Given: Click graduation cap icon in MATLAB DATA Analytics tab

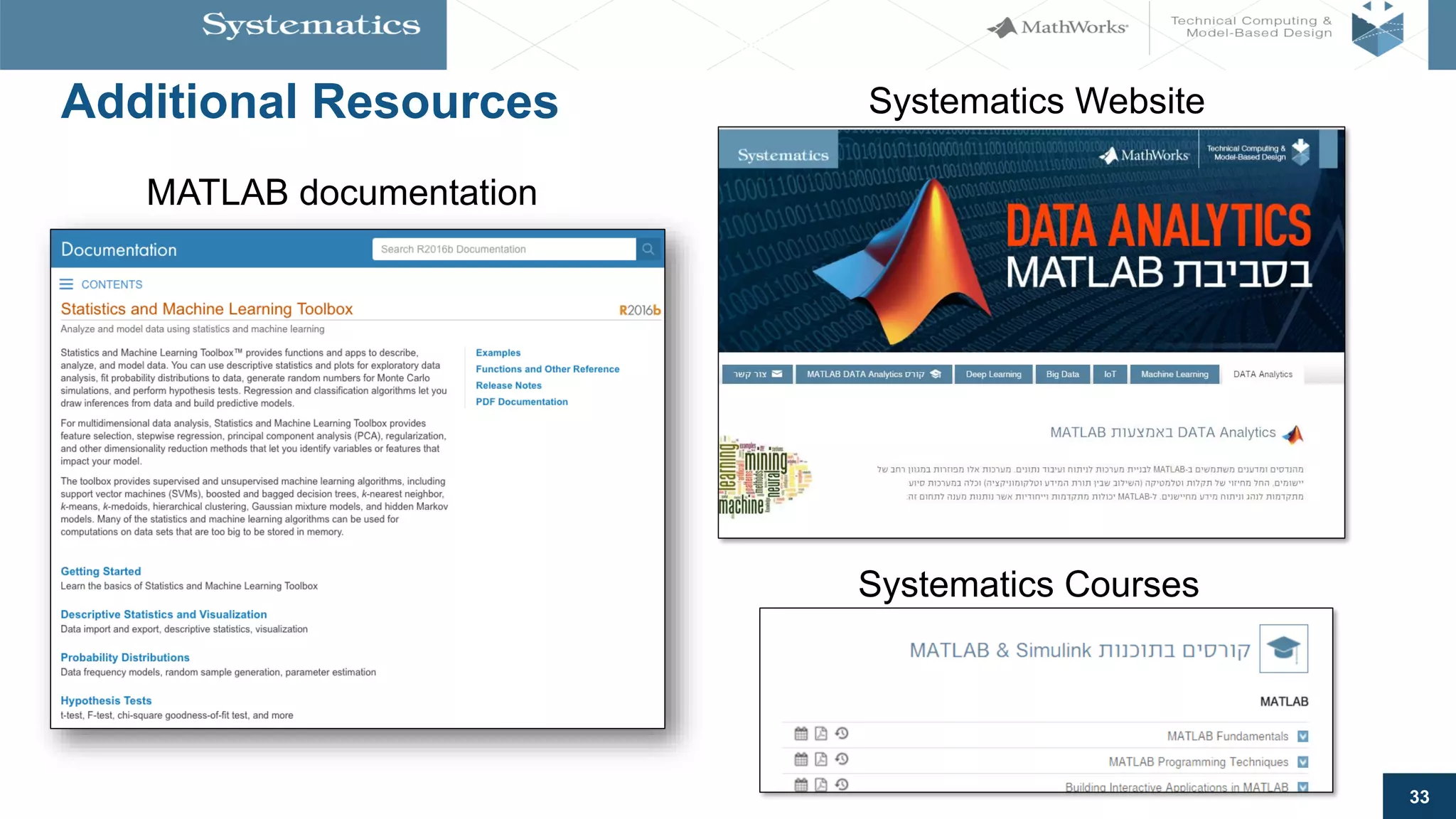Looking at the screenshot, I should point(936,374).
